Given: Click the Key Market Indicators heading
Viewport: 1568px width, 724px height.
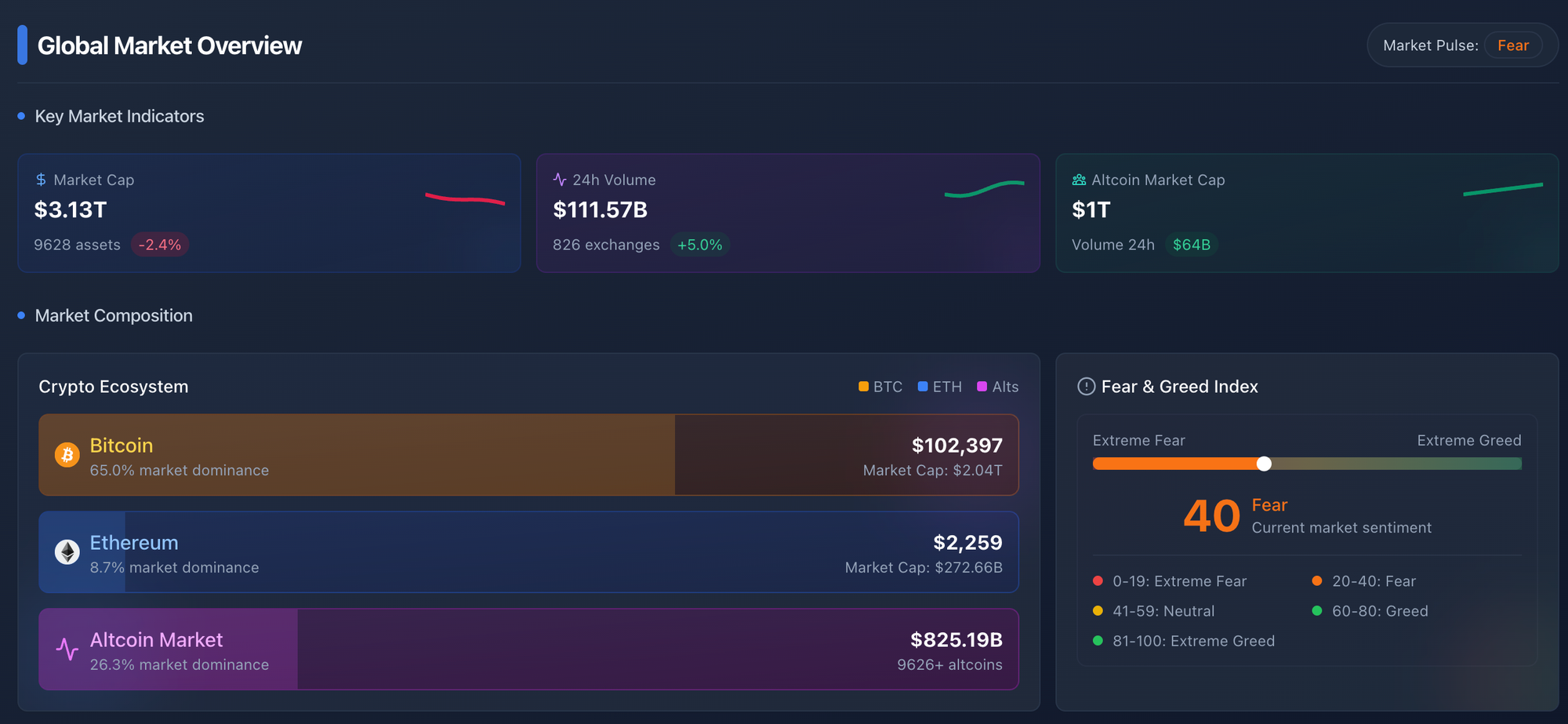Looking at the screenshot, I should pyautogui.click(x=119, y=116).
